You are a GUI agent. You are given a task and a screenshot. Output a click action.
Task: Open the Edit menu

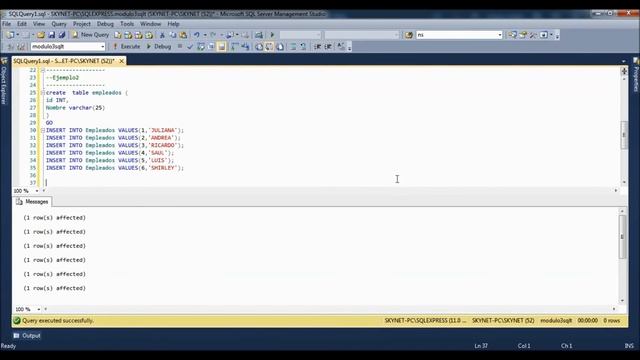point(22,24)
